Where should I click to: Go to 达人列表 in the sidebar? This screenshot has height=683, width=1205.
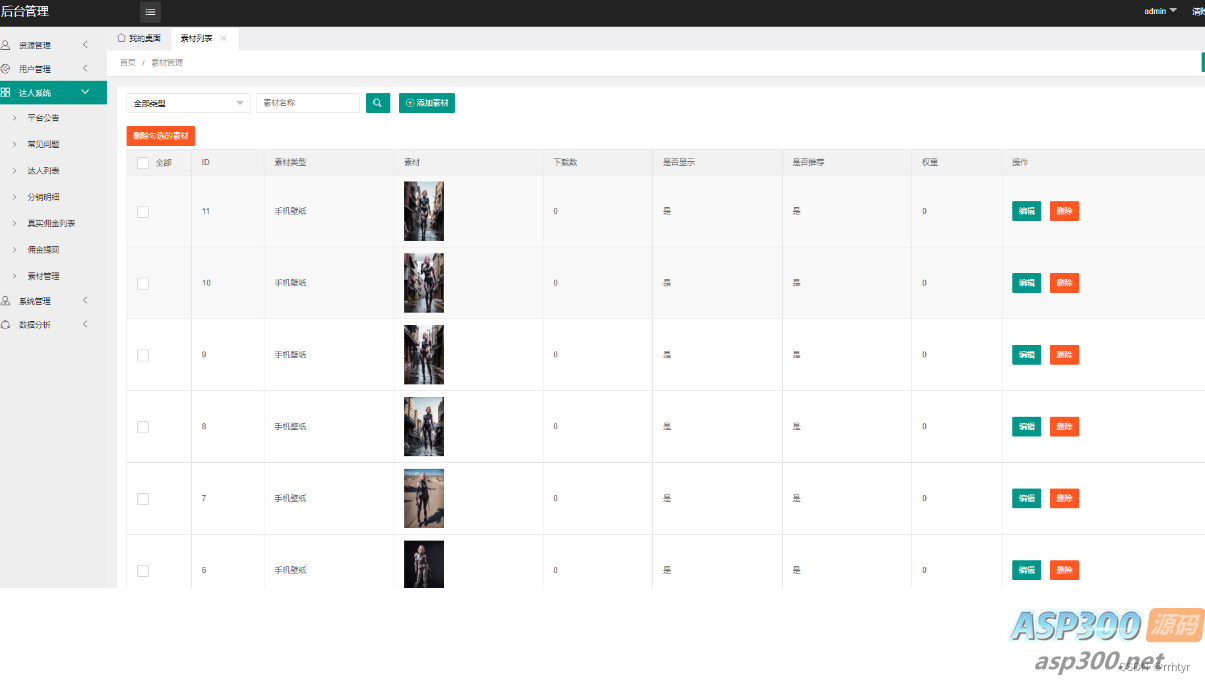coord(43,171)
